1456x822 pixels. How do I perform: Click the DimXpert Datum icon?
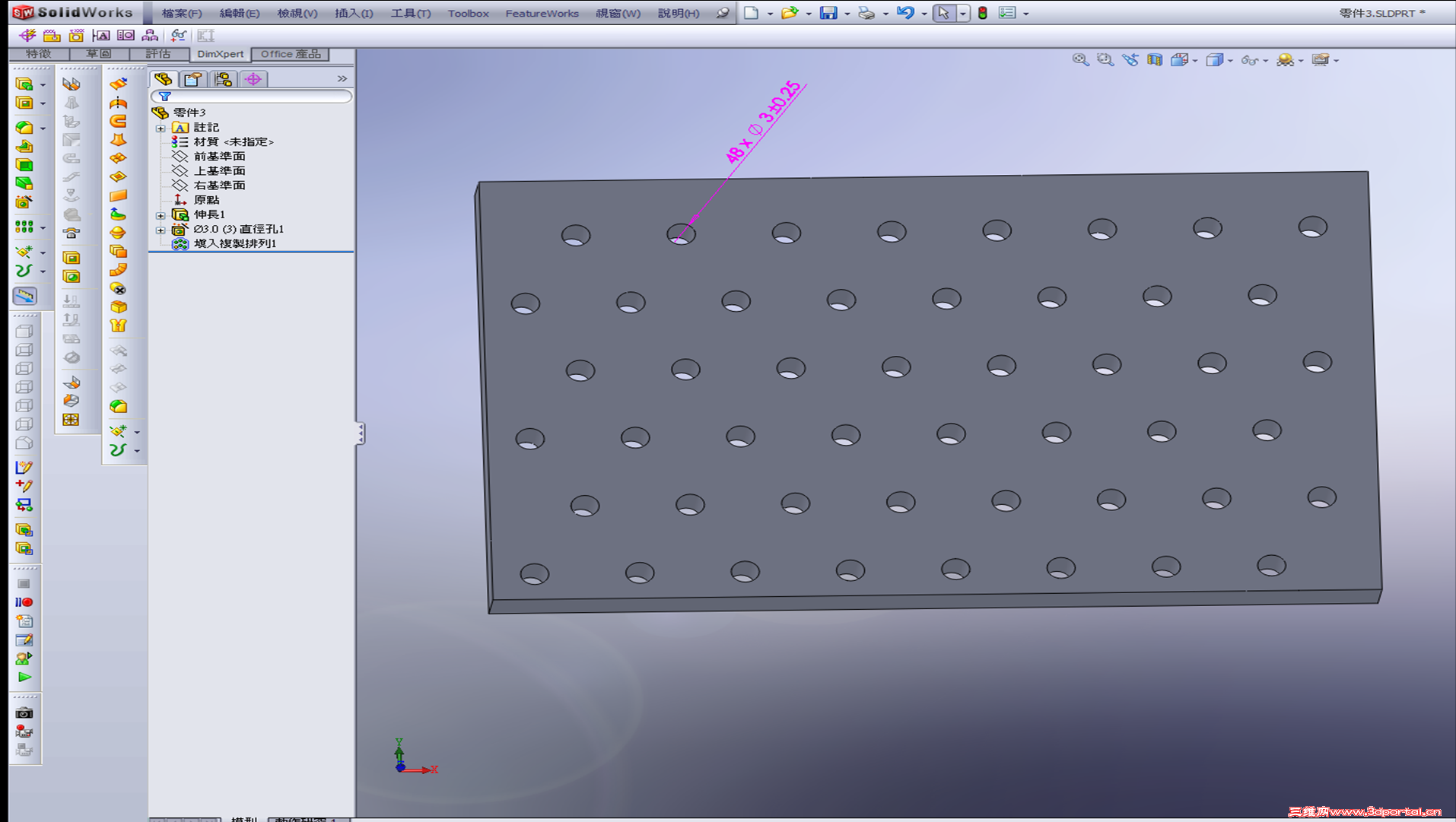point(101,35)
